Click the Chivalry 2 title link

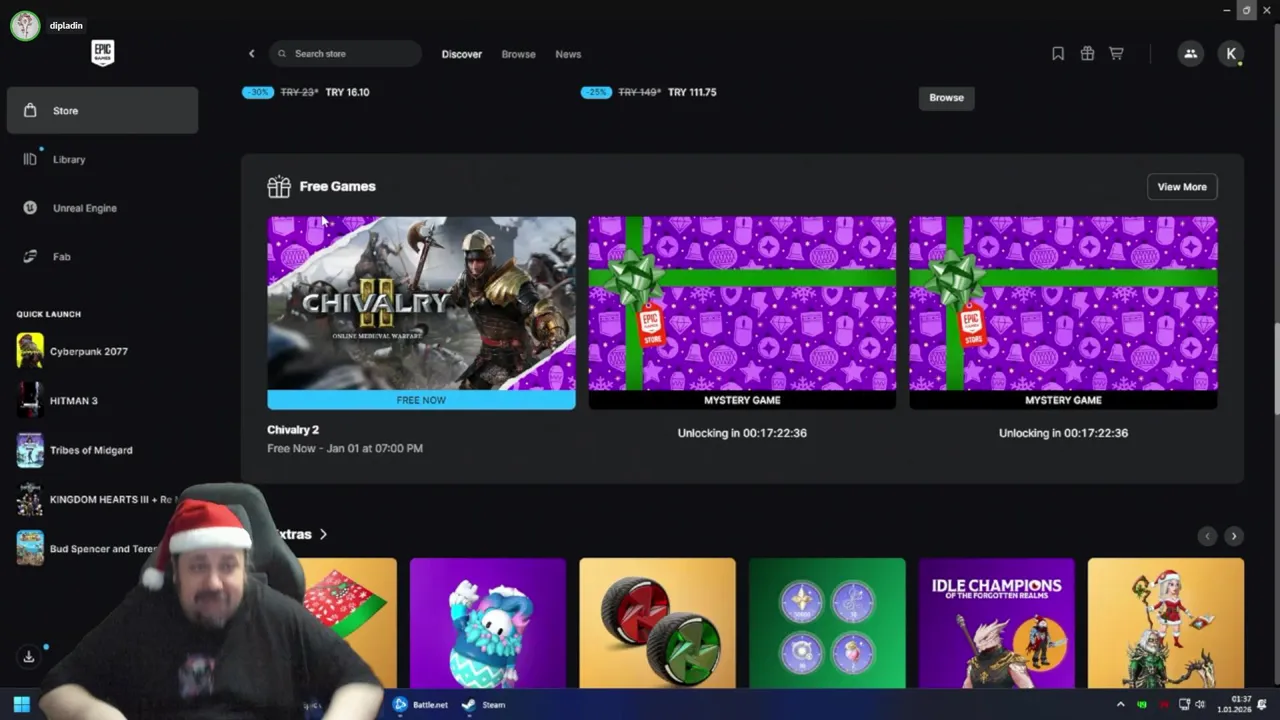pos(293,430)
